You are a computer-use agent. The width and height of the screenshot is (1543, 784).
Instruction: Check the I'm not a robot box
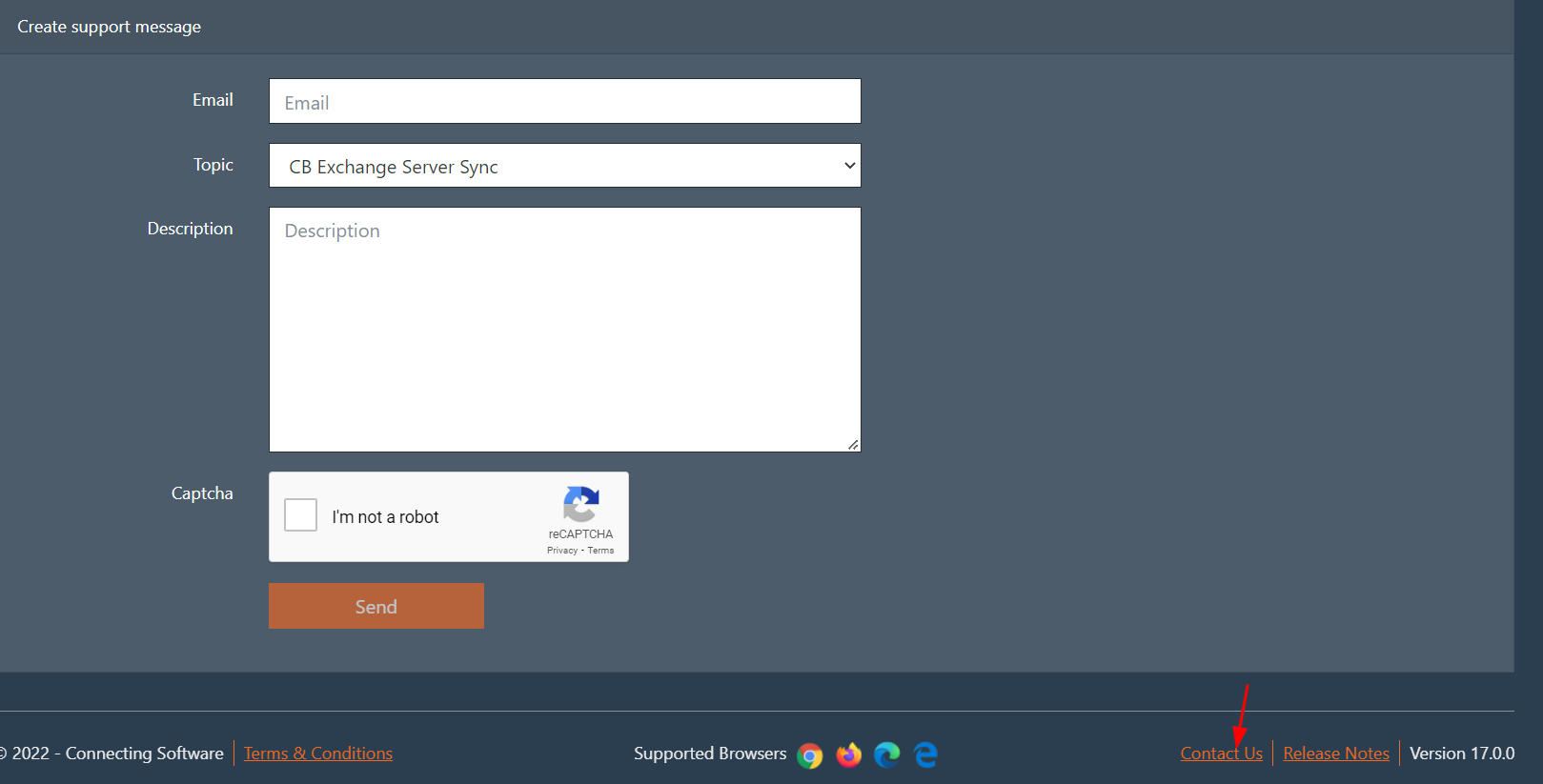pos(301,515)
